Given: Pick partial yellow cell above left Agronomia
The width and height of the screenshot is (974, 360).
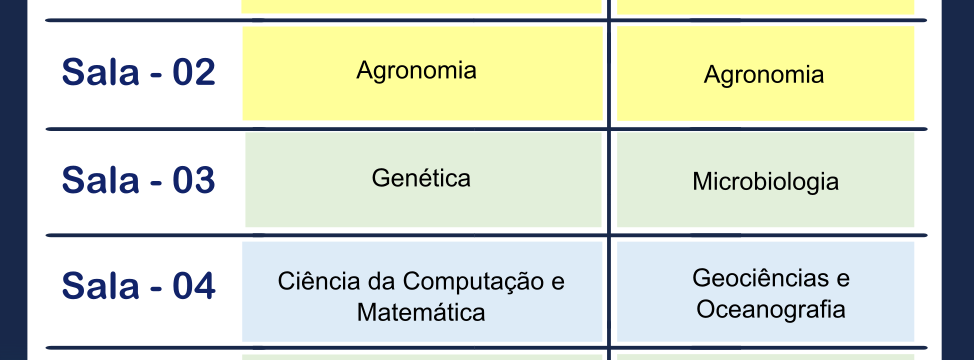Looking at the screenshot, I should (422, 6).
